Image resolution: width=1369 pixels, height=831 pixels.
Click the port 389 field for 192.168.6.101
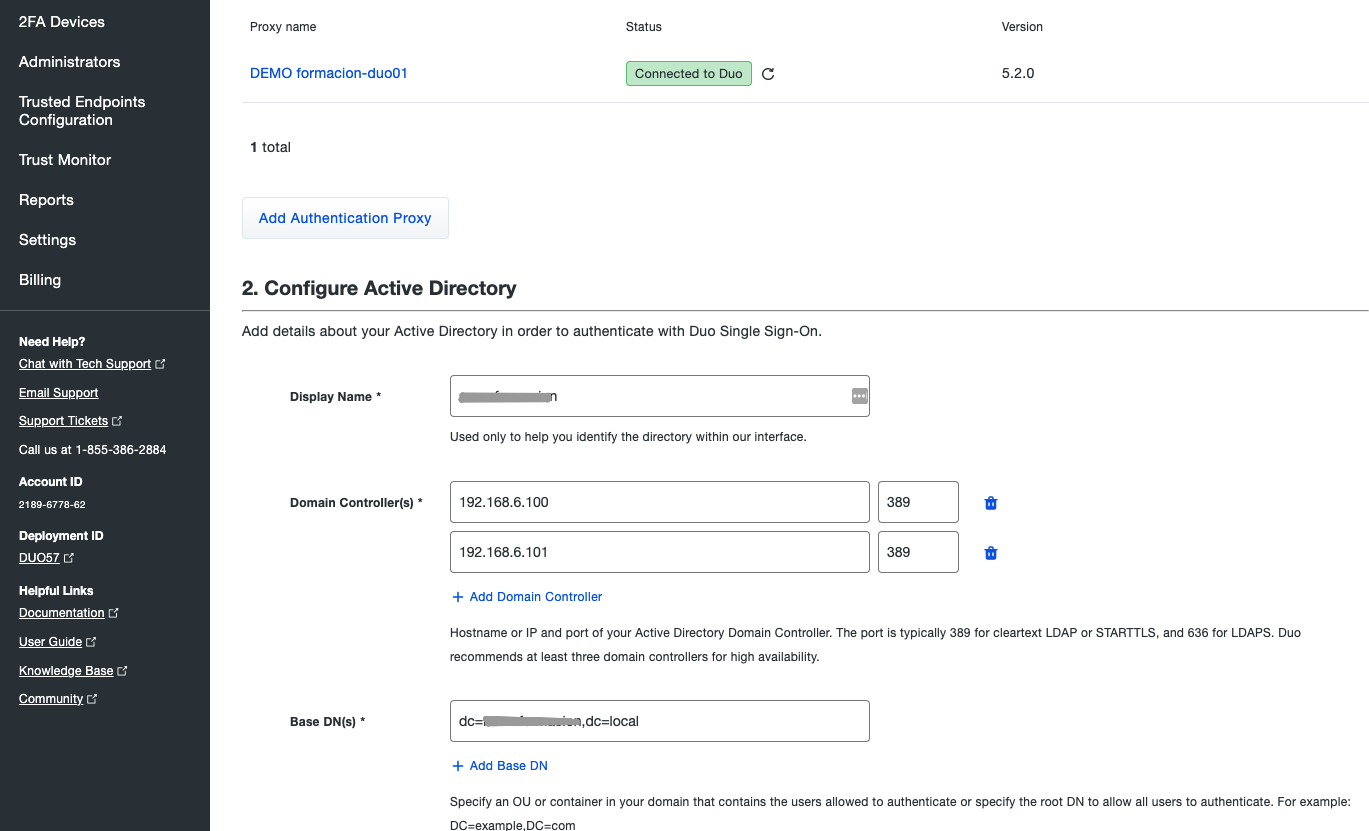point(918,552)
